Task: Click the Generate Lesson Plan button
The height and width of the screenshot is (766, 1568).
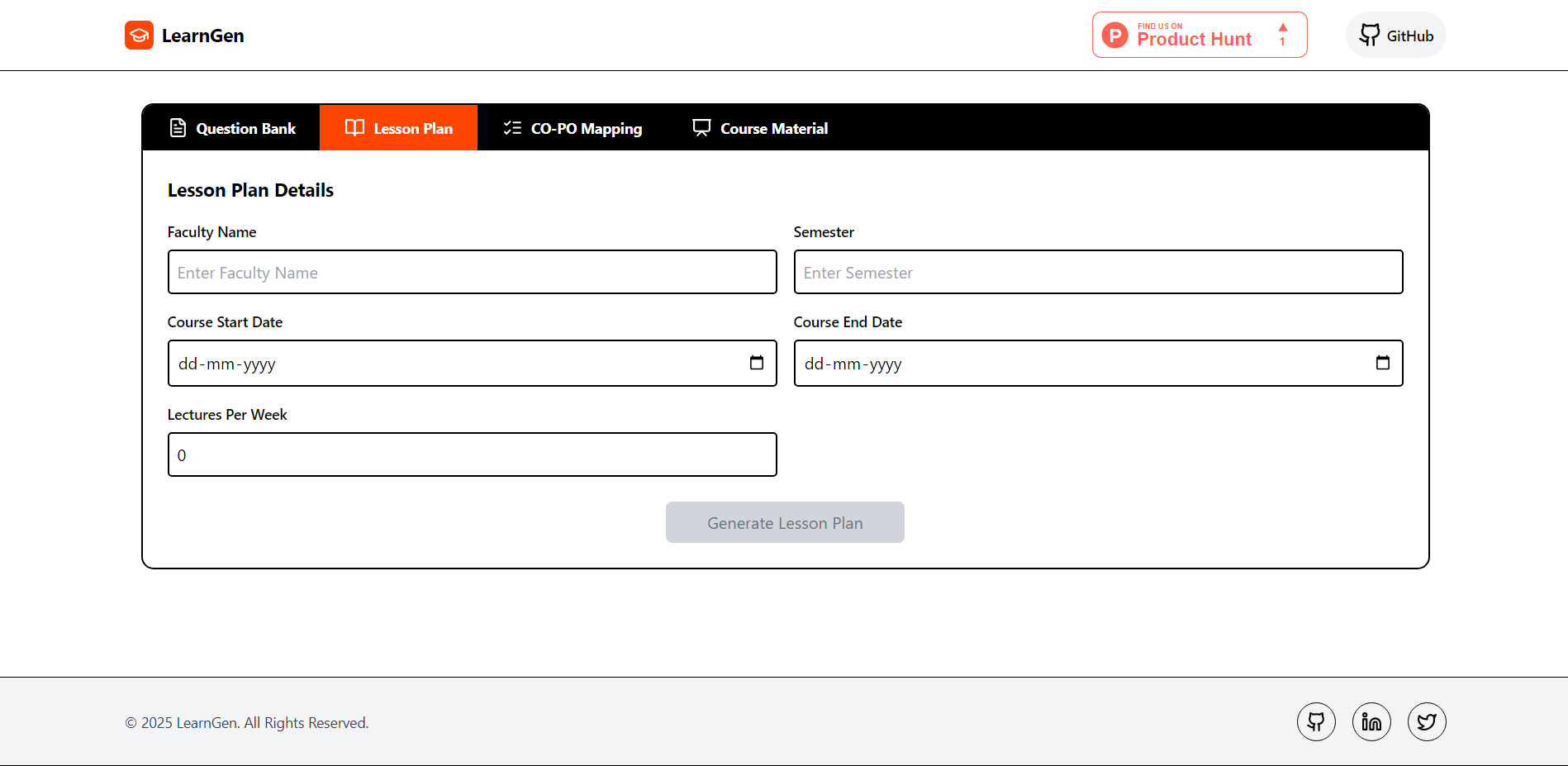Action: tap(785, 522)
